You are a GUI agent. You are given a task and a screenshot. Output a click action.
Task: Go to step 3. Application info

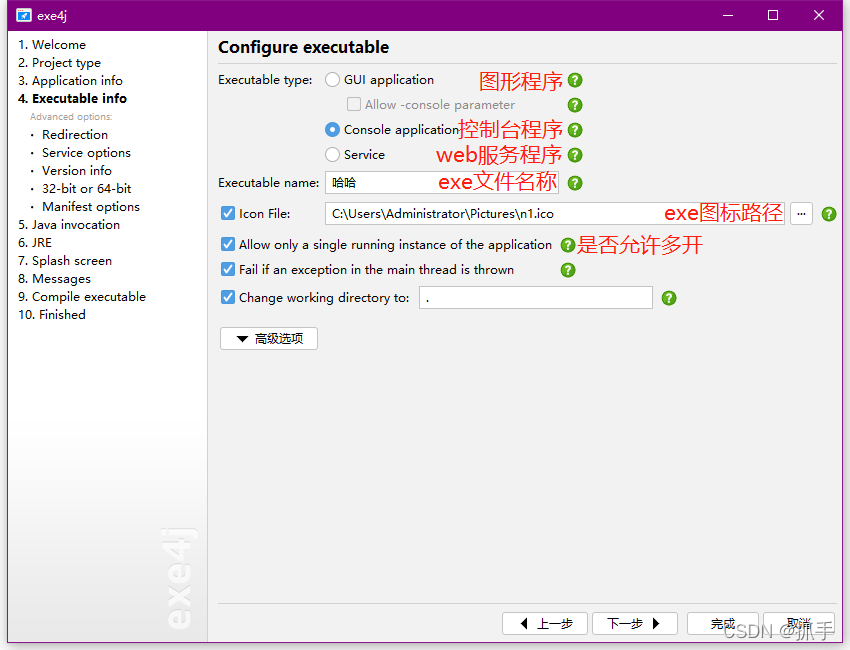(70, 81)
